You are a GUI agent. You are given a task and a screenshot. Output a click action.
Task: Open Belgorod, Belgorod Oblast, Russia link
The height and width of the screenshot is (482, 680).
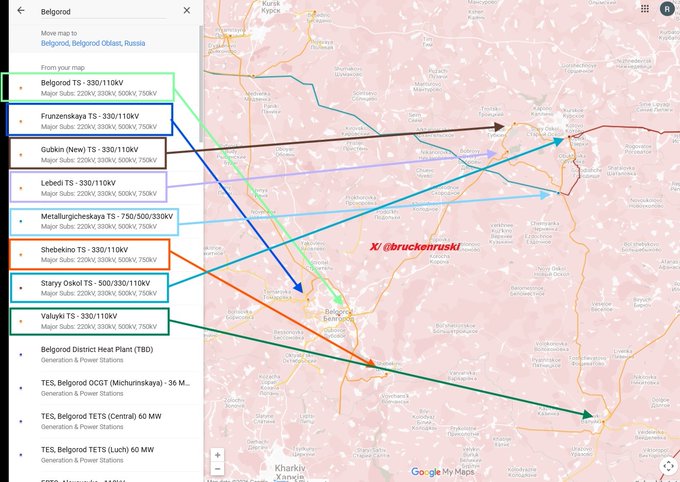(93, 43)
